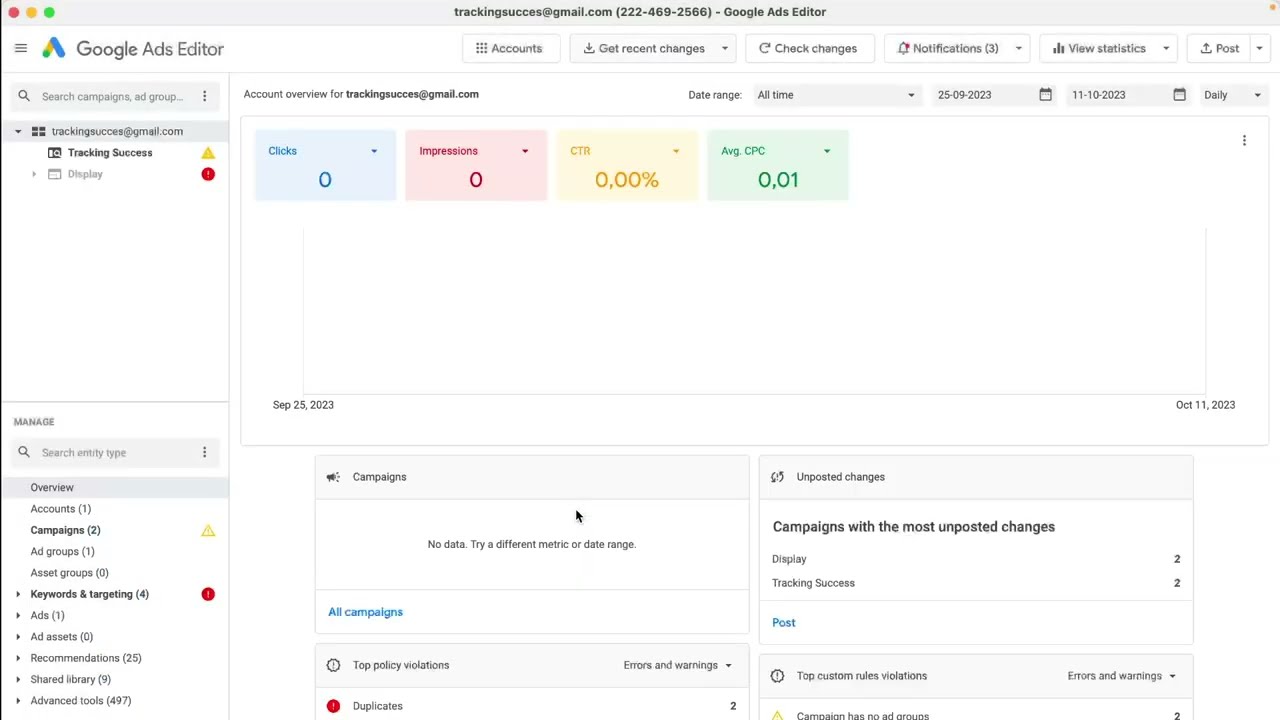Click Get recent changes button
The height and width of the screenshot is (720, 1280).
pos(643,48)
